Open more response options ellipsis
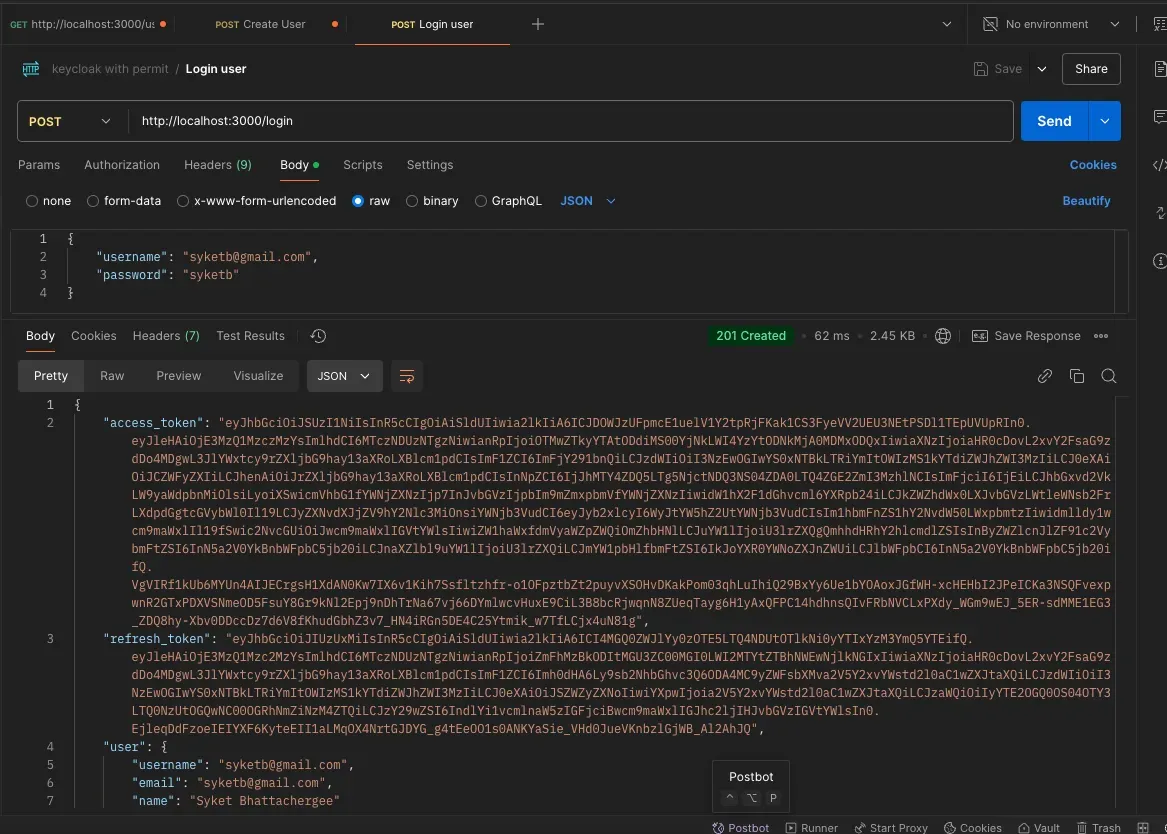 pyautogui.click(x=1101, y=336)
